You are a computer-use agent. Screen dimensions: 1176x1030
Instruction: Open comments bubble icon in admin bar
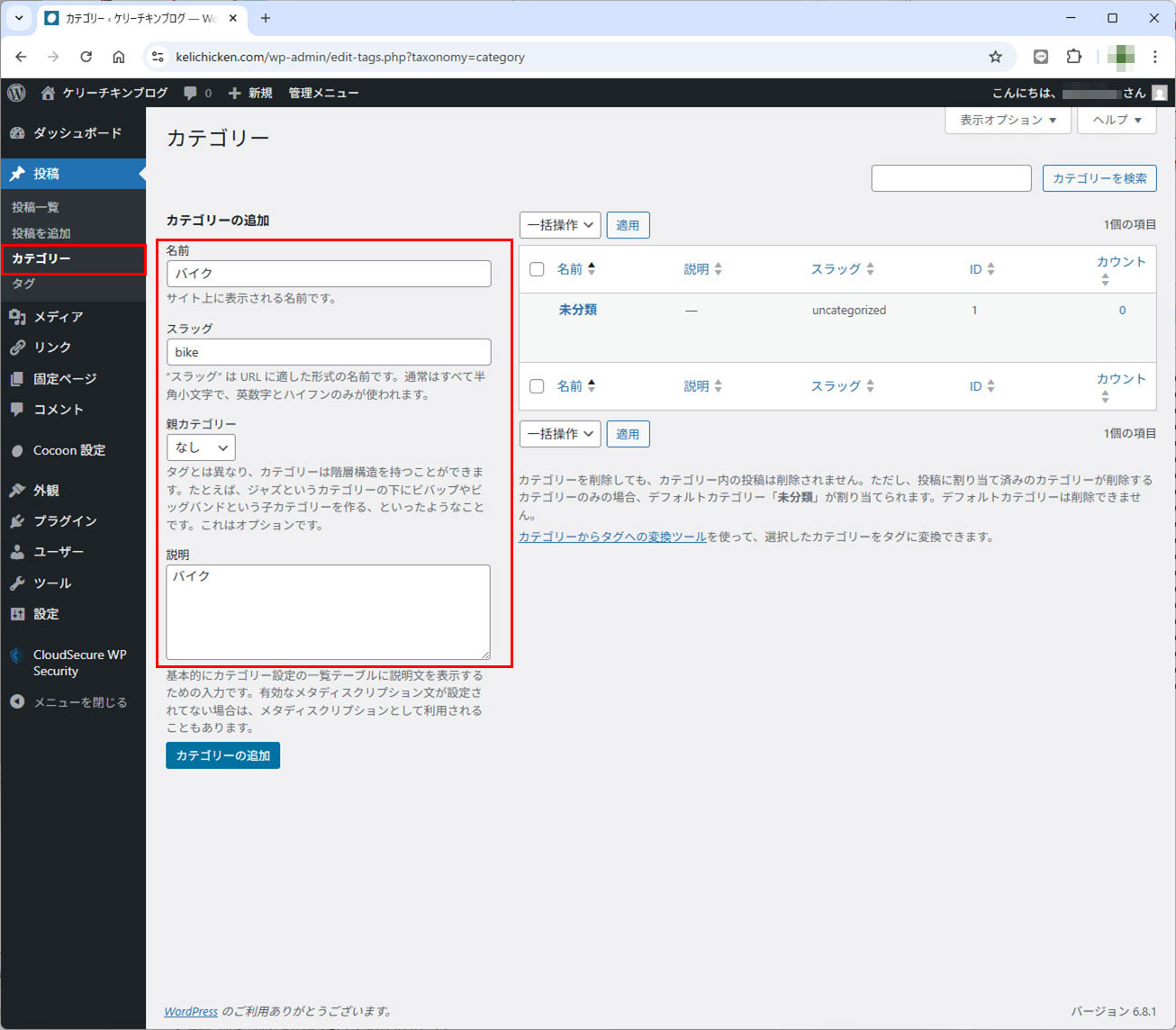click(190, 93)
